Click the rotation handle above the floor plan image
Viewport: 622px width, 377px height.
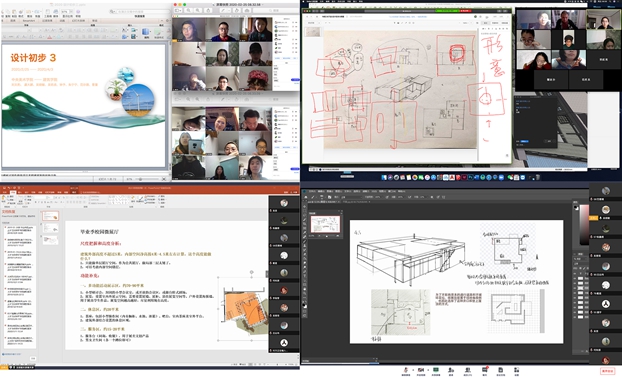tap(251, 272)
